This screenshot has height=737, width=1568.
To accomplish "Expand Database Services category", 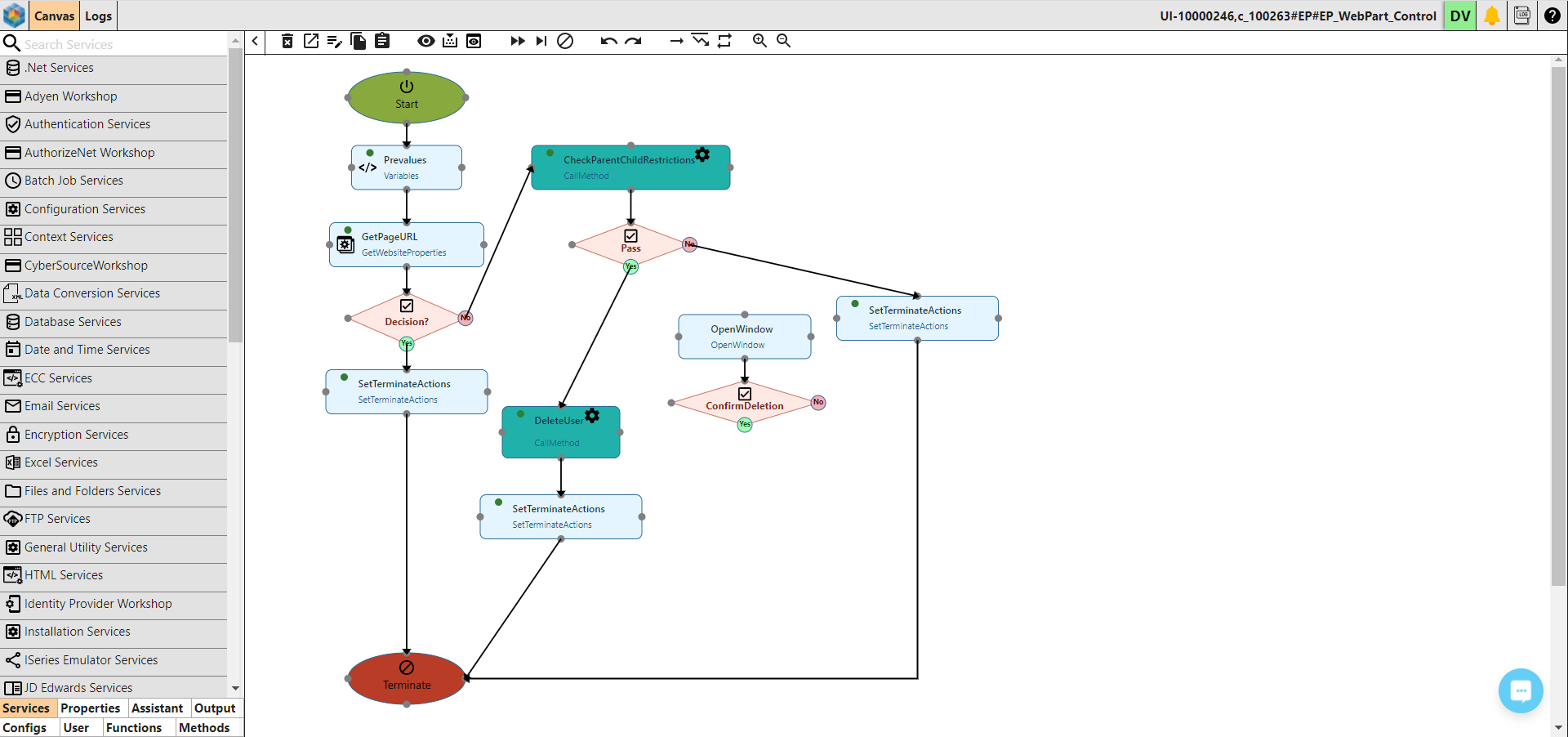I will tap(114, 322).
